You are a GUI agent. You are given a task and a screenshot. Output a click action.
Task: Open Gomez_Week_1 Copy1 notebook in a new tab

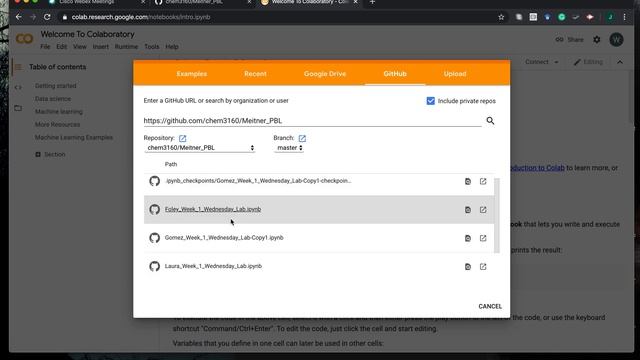click(x=483, y=238)
